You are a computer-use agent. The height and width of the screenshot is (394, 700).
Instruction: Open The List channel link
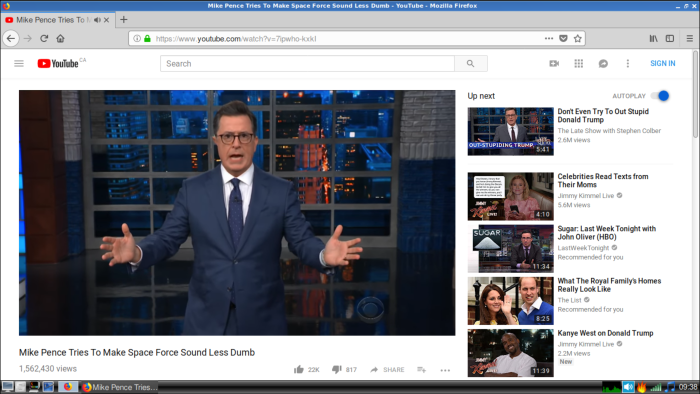569,300
